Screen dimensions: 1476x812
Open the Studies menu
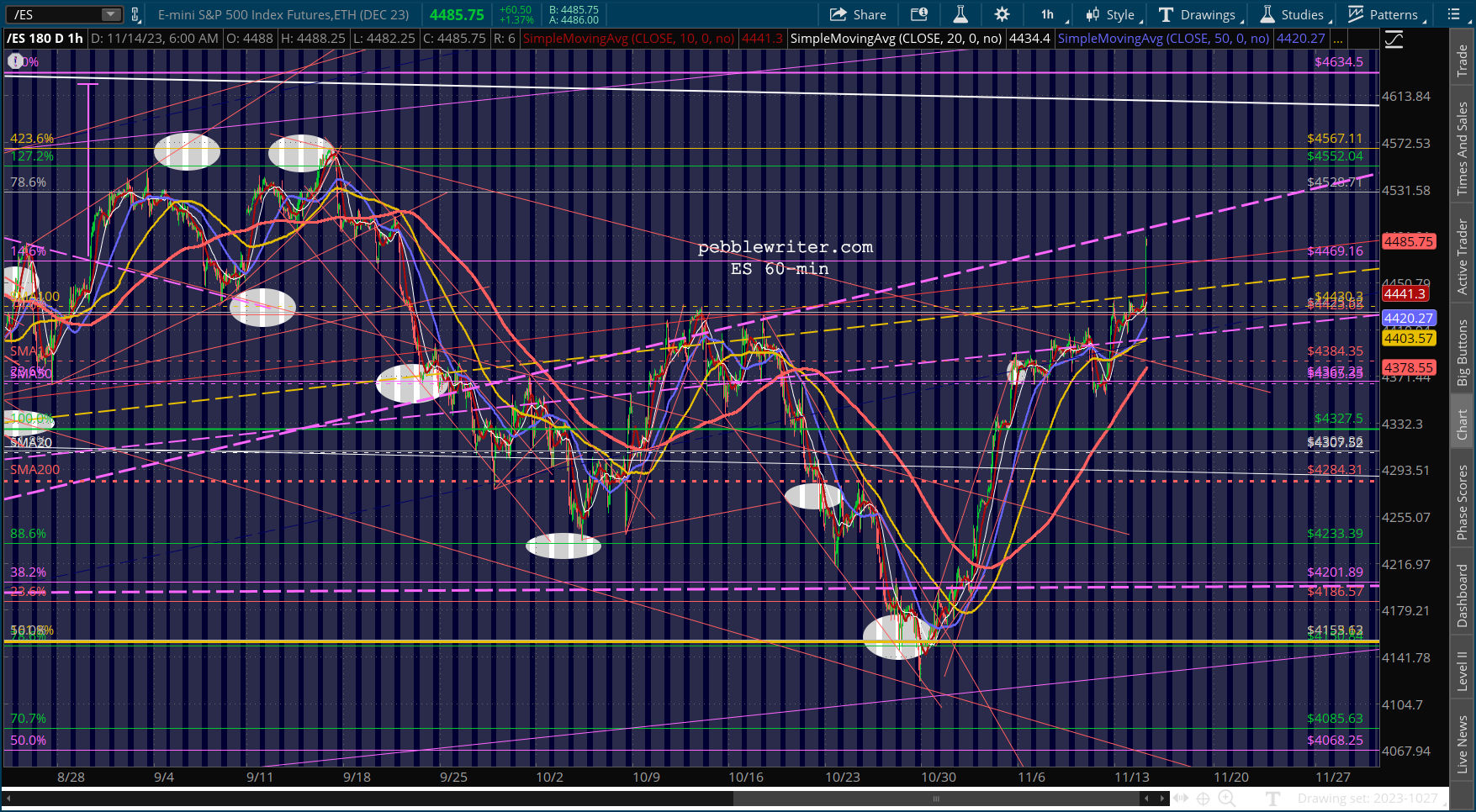[x=1293, y=14]
